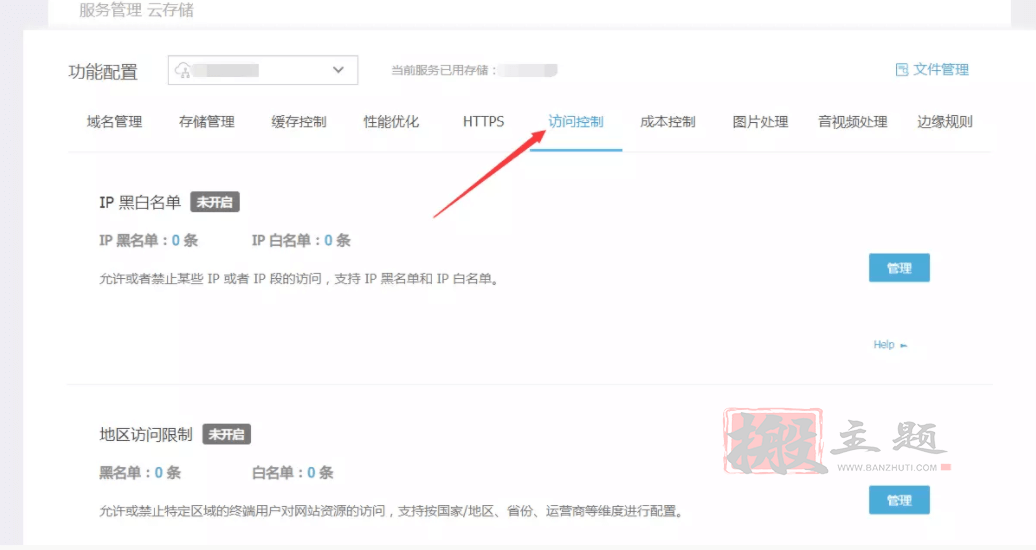Switch to the 图片处理 tab
This screenshot has width=1036, height=550.
760,122
